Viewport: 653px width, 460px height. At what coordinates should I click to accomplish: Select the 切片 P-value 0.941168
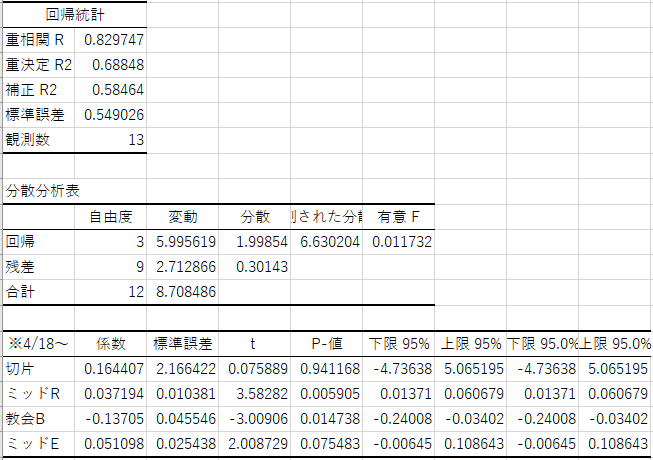pos(326,369)
